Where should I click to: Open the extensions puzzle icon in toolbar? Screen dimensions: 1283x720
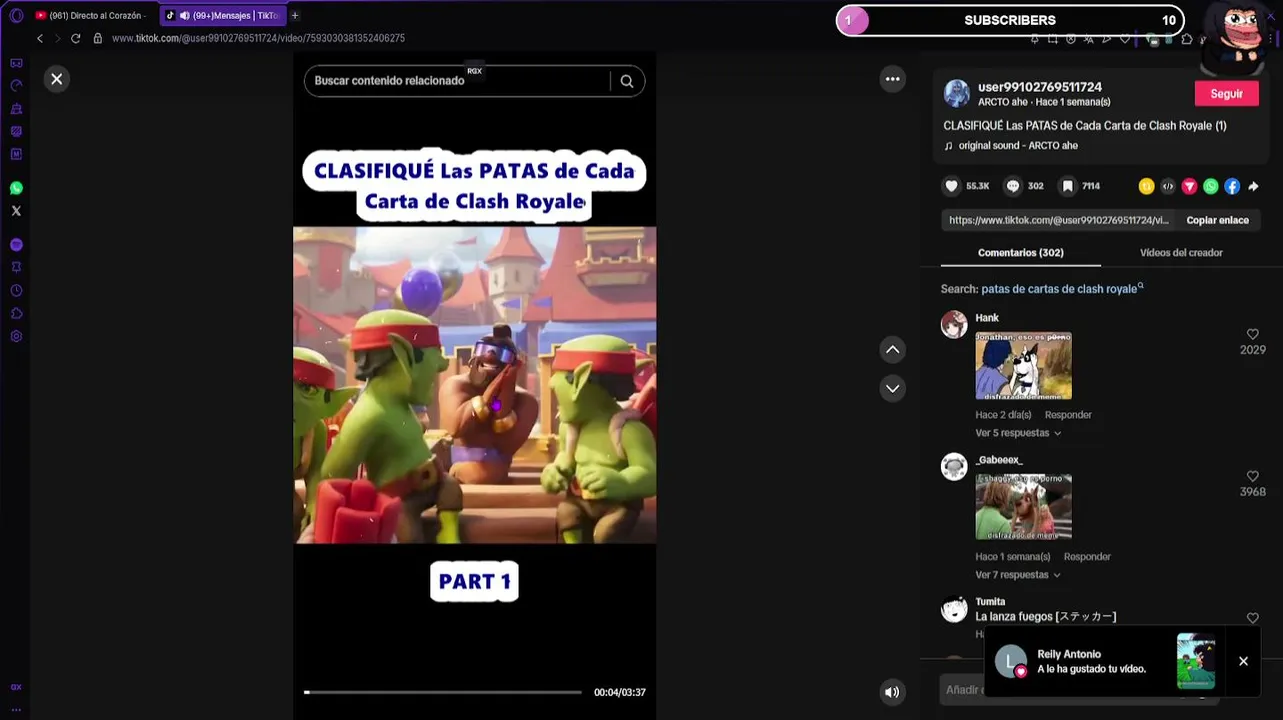pyautogui.click(x=1187, y=39)
